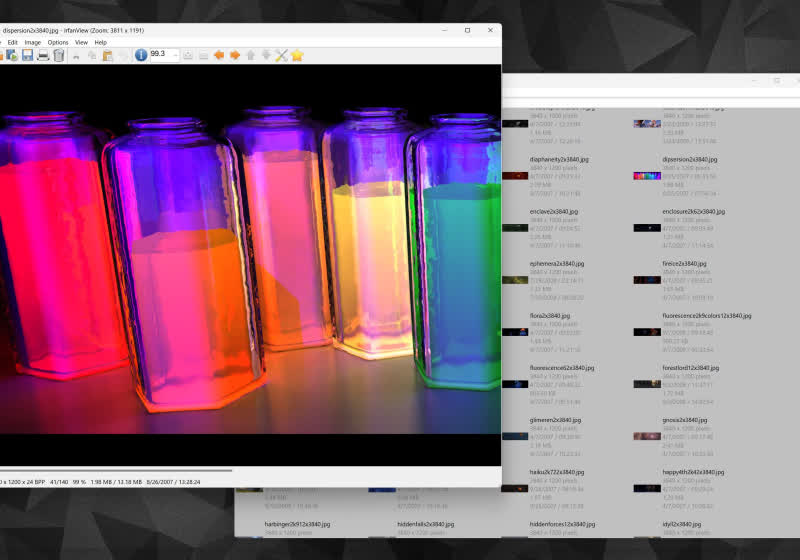Open the image Information (i) icon
Viewport: 800px width, 560px height.
[x=141, y=55]
